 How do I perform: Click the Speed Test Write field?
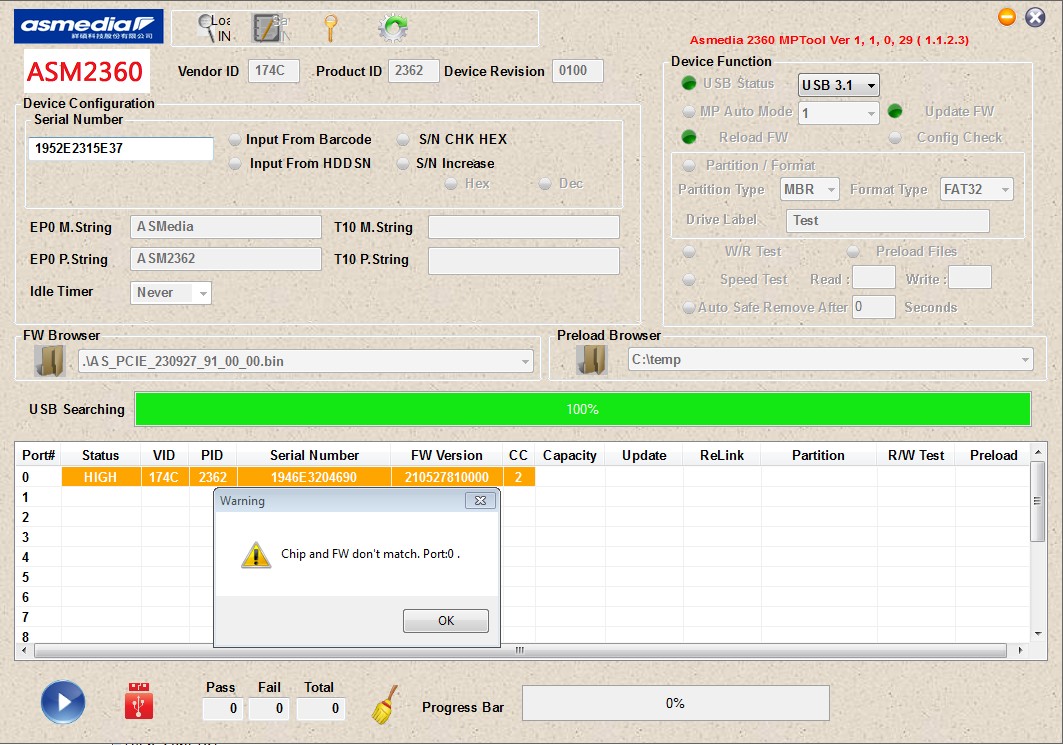969,277
